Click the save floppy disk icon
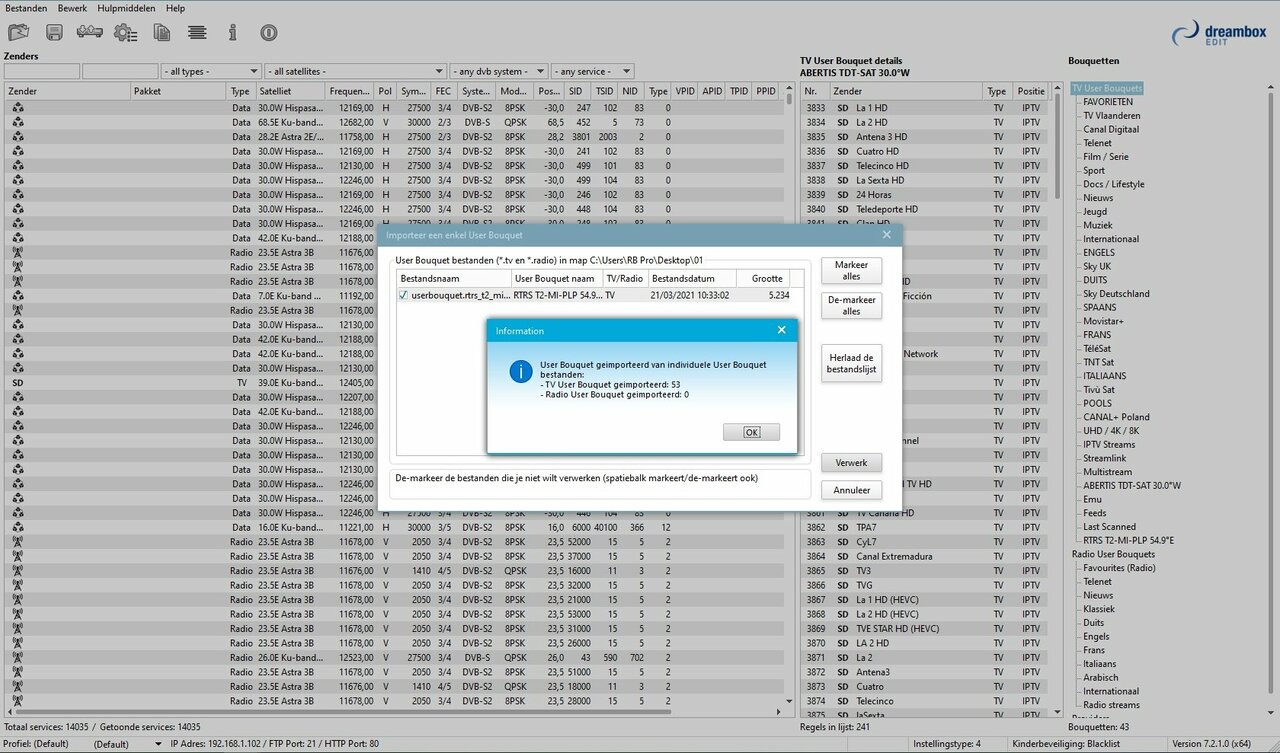 (54, 33)
